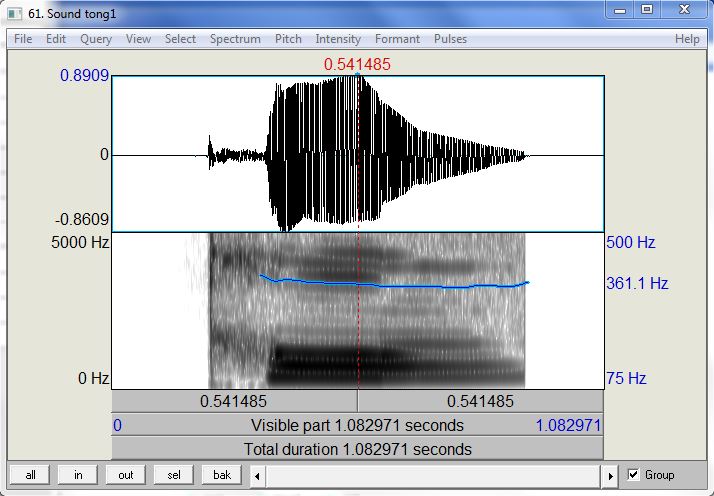Screen dimensions: 714x496
Task: Click the scrollbar left arrow
Action: pyautogui.click(x=258, y=476)
